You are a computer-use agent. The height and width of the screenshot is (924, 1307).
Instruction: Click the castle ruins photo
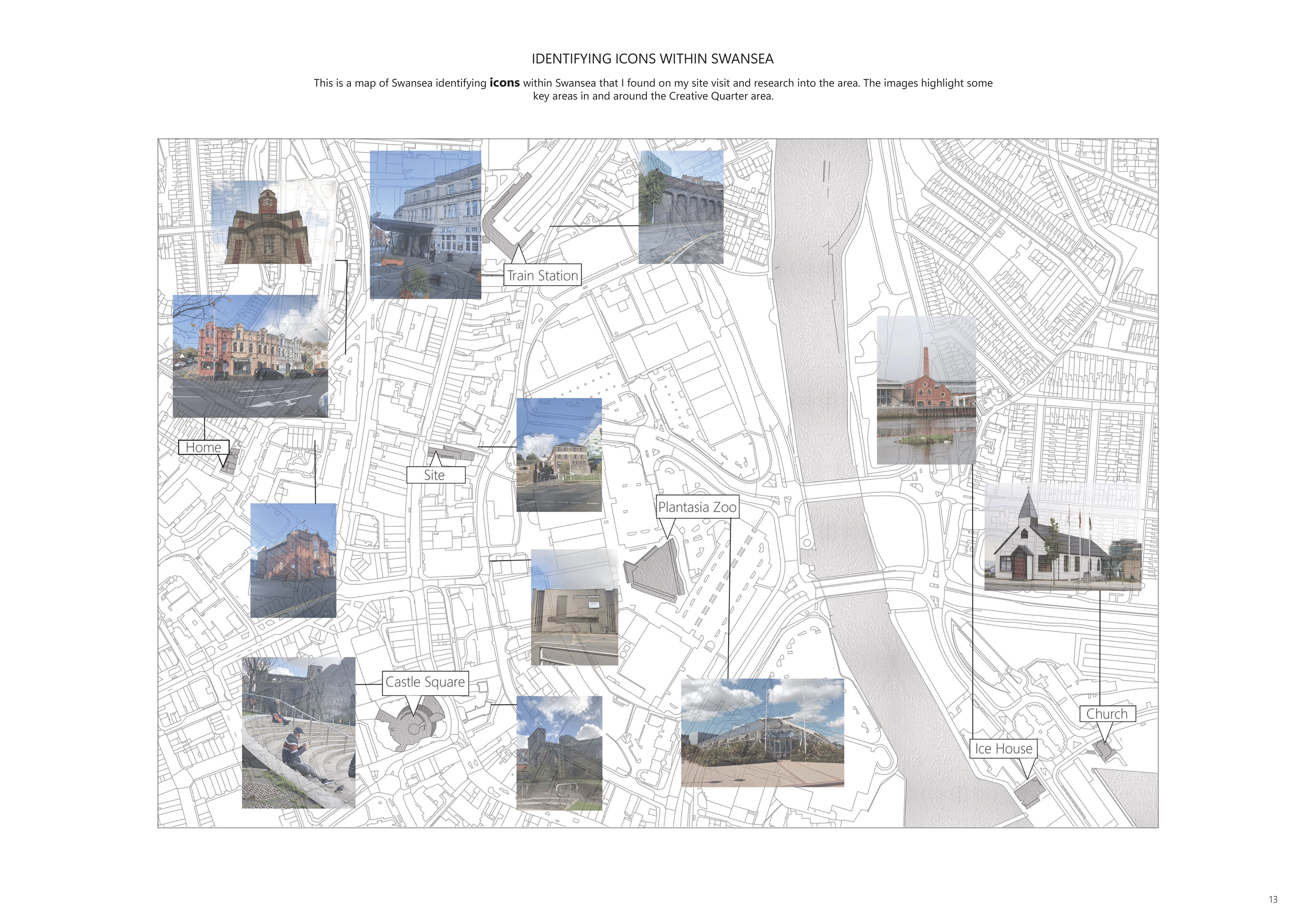559,752
